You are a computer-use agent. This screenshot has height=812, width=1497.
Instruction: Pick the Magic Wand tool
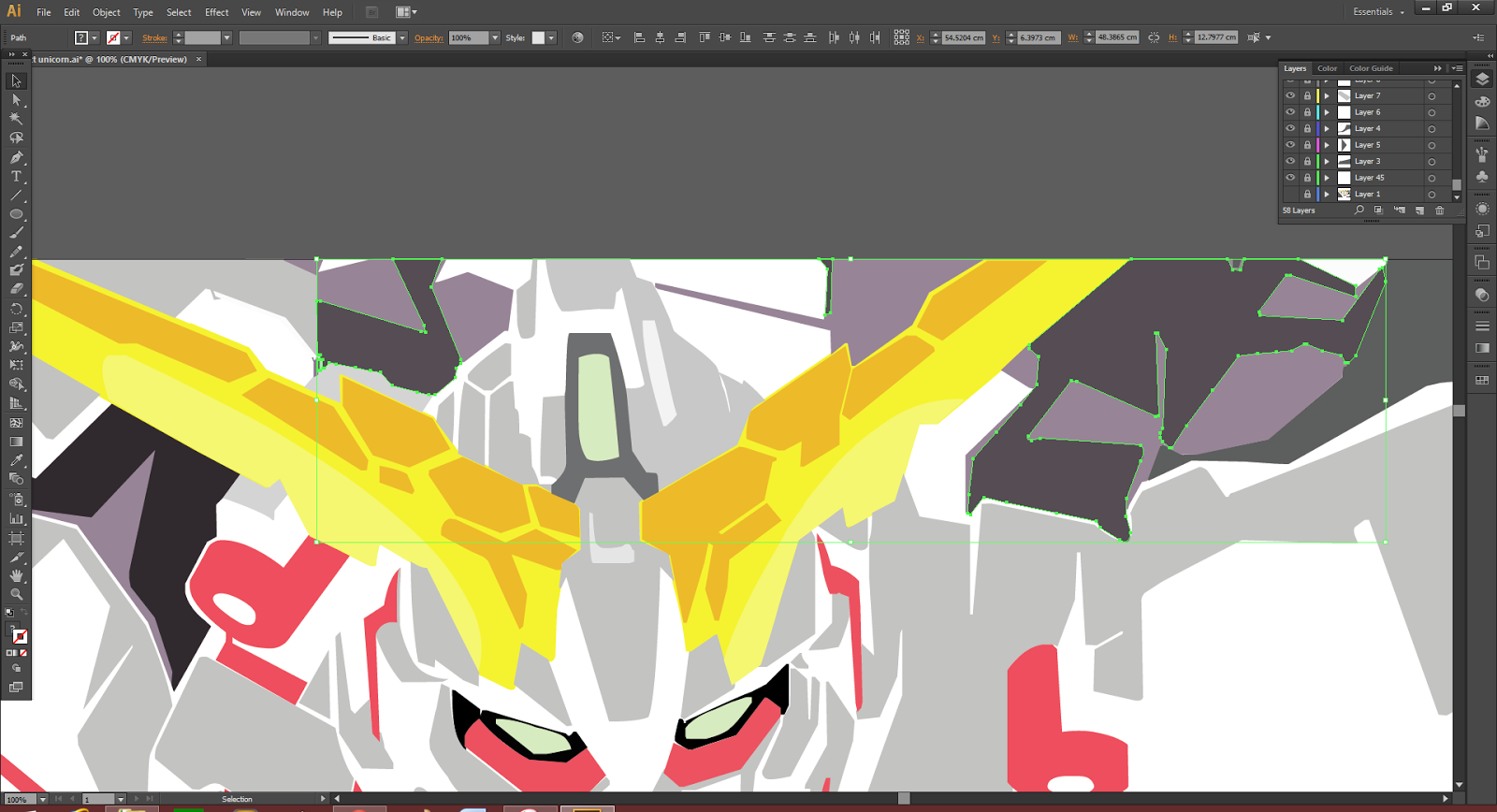pos(16,119)
